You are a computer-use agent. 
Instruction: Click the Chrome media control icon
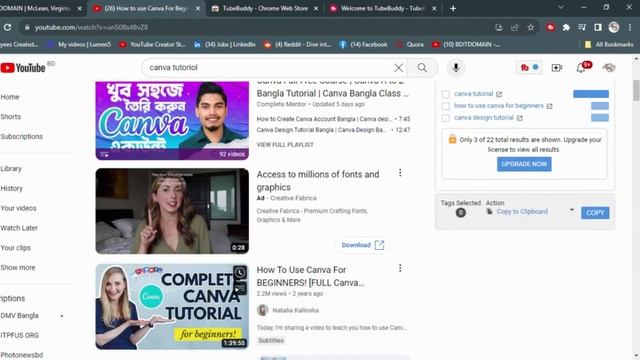pyautogui.click(x=582, y=27)
